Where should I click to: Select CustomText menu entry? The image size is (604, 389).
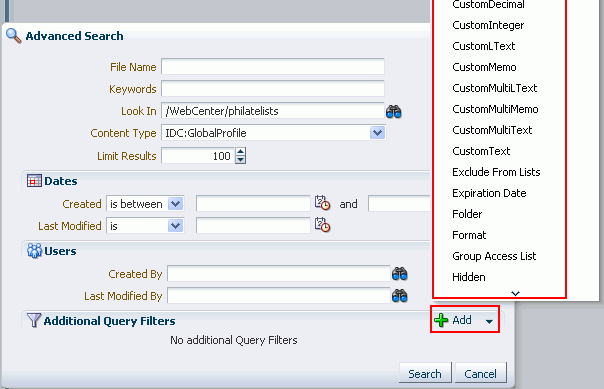[x=481, y=151]
